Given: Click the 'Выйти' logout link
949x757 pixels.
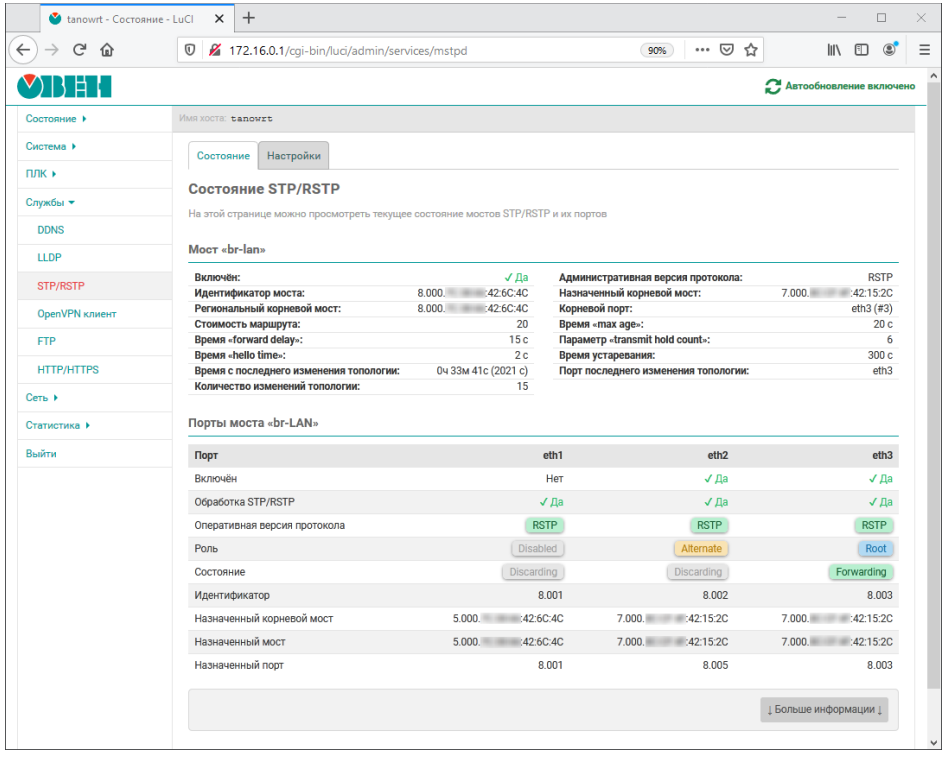Looking at the screenshot, I should [41, 454].
